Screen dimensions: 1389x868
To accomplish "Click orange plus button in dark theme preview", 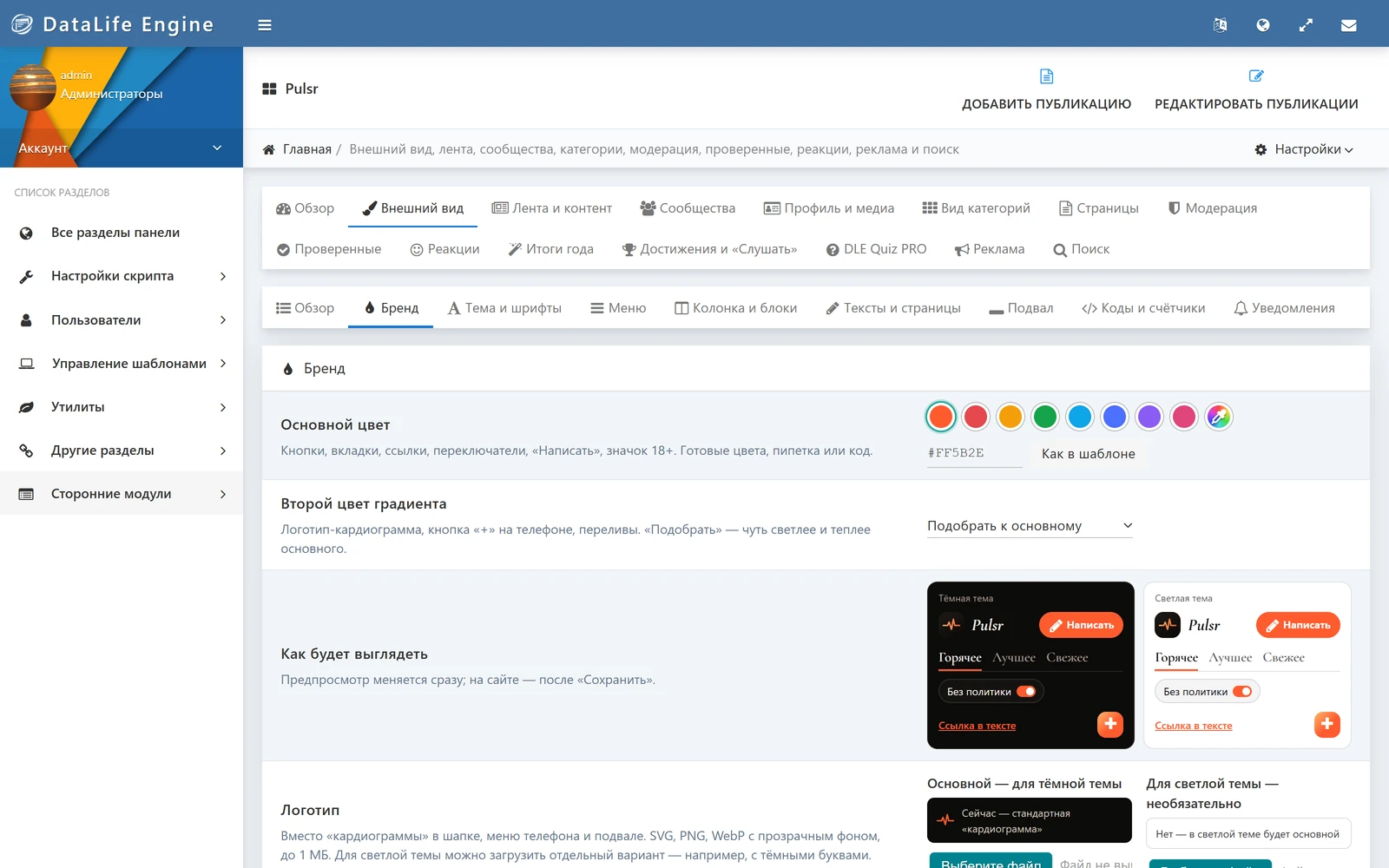I will 1110,724.
